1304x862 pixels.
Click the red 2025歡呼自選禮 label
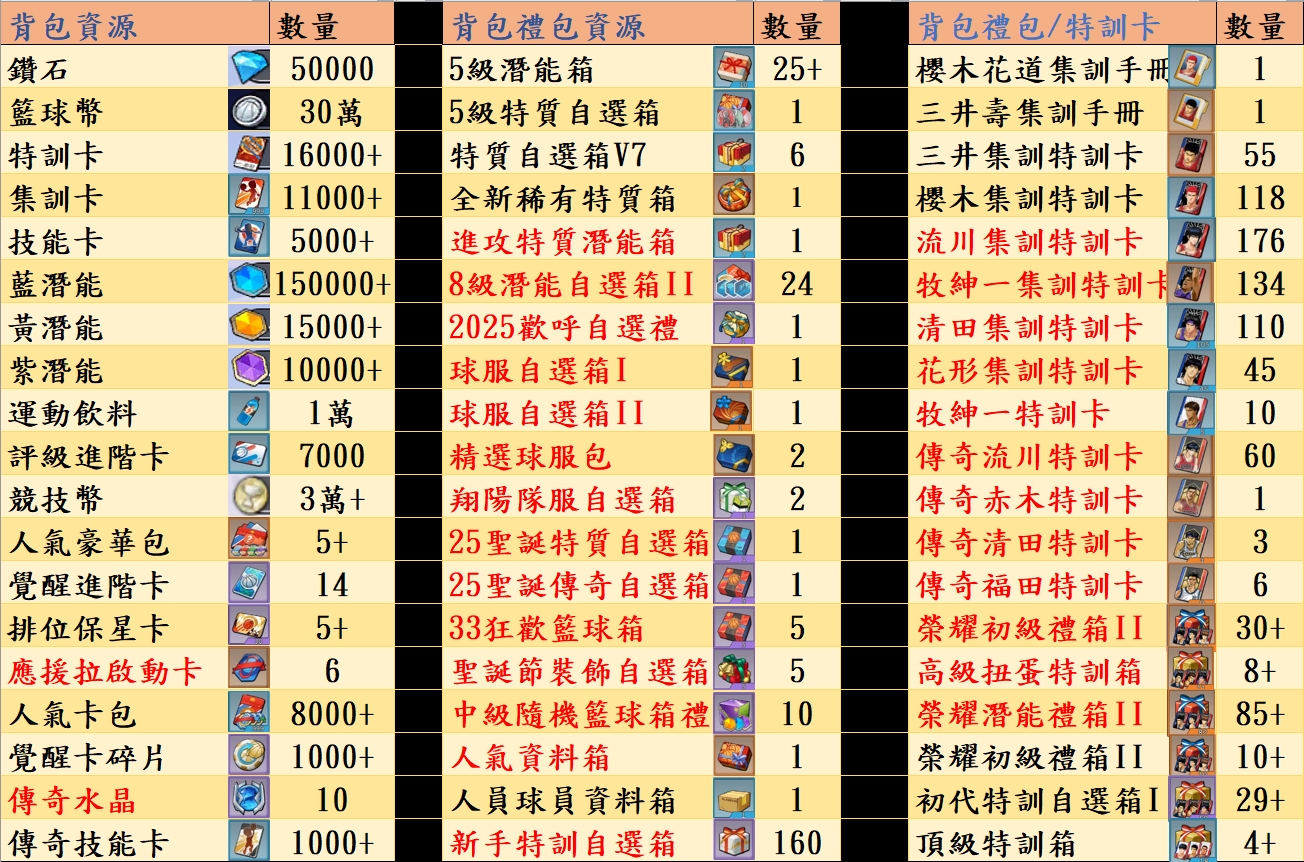pyautogui.click(x=564, y=327)
